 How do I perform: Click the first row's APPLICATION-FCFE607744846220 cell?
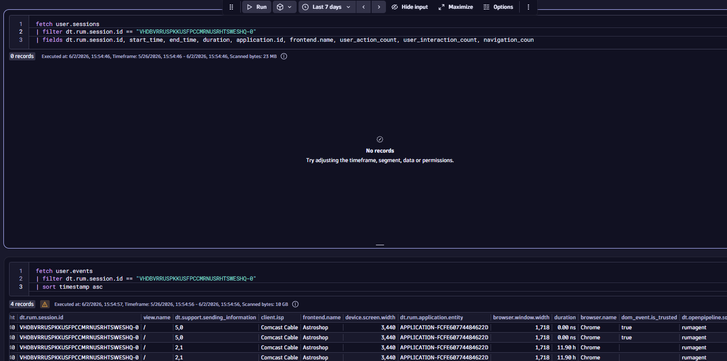pos(444,328)
